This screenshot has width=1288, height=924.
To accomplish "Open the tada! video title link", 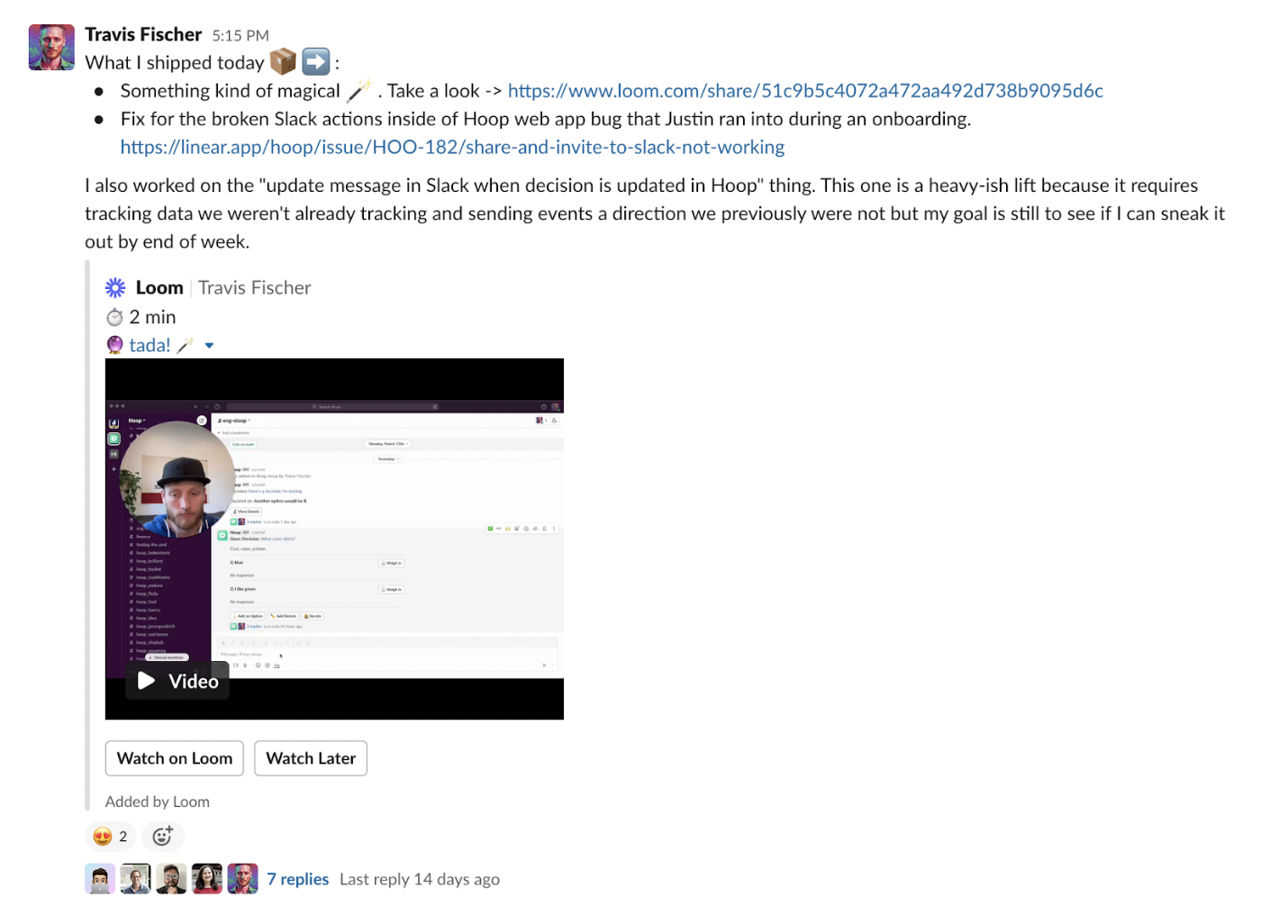I will click(x=150, y=346).
